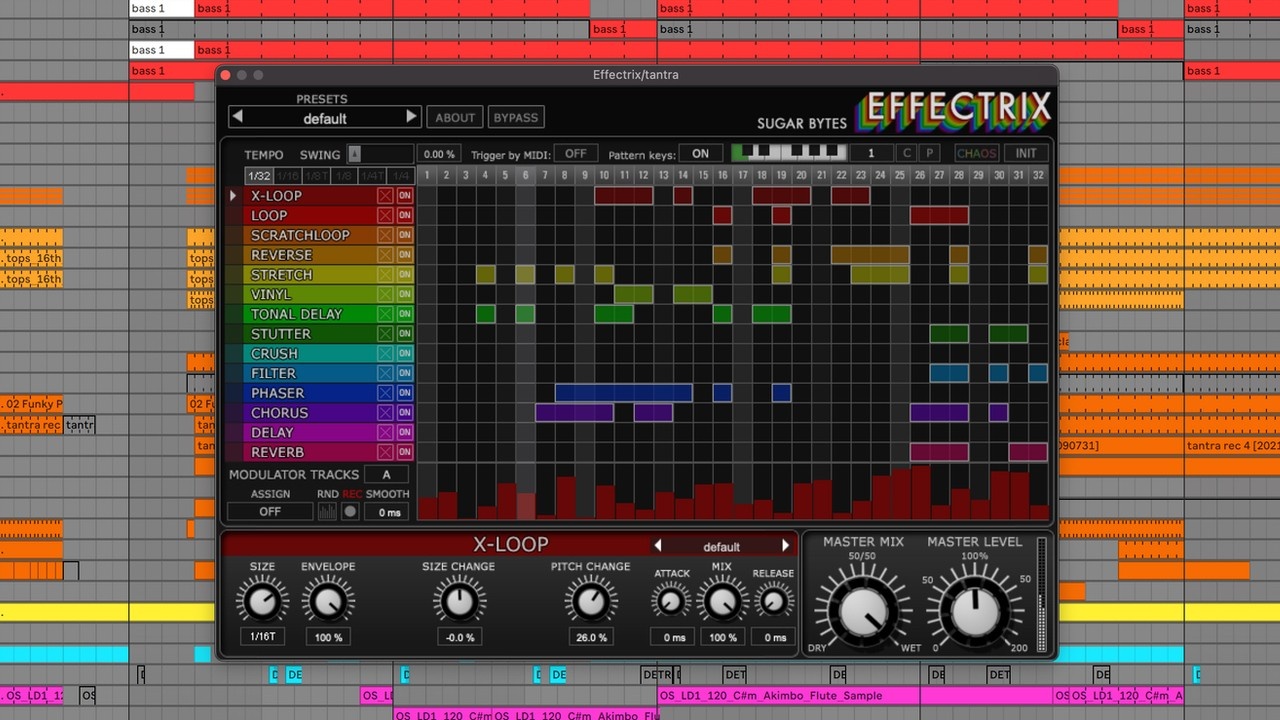Click the INIT button
This screenshot has width=1280, height=720.
(x=1026, y=153)
